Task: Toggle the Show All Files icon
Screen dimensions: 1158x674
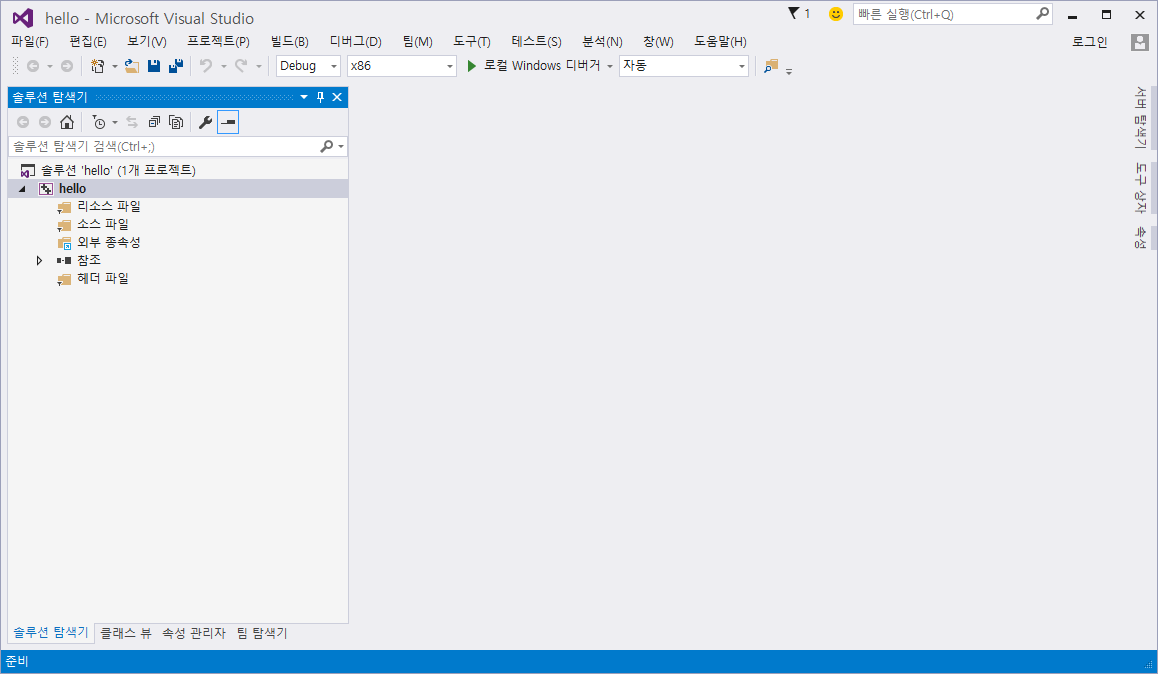Action: tap(176, 122)
